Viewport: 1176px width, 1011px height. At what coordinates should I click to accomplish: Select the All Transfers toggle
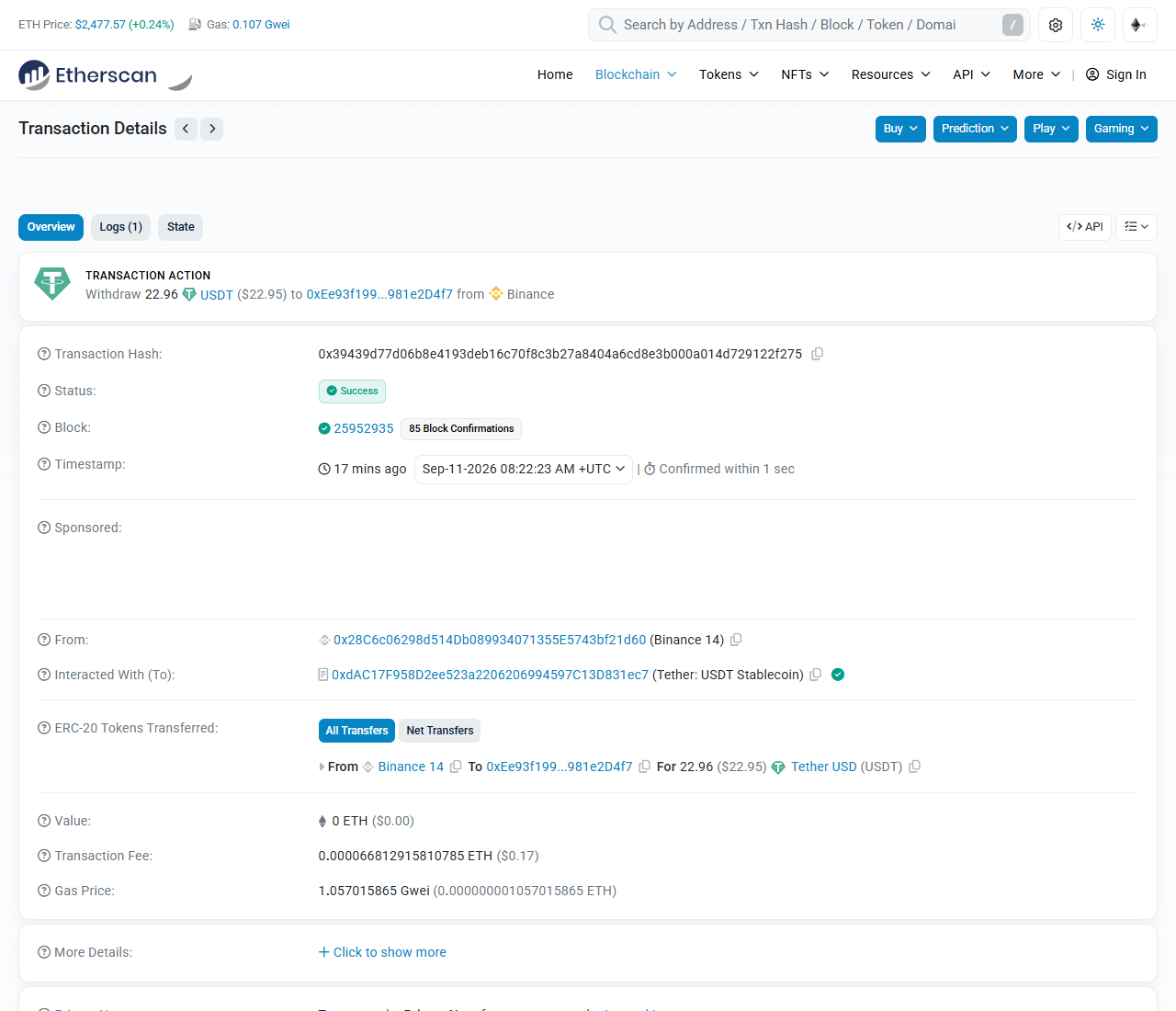point(356,731)
